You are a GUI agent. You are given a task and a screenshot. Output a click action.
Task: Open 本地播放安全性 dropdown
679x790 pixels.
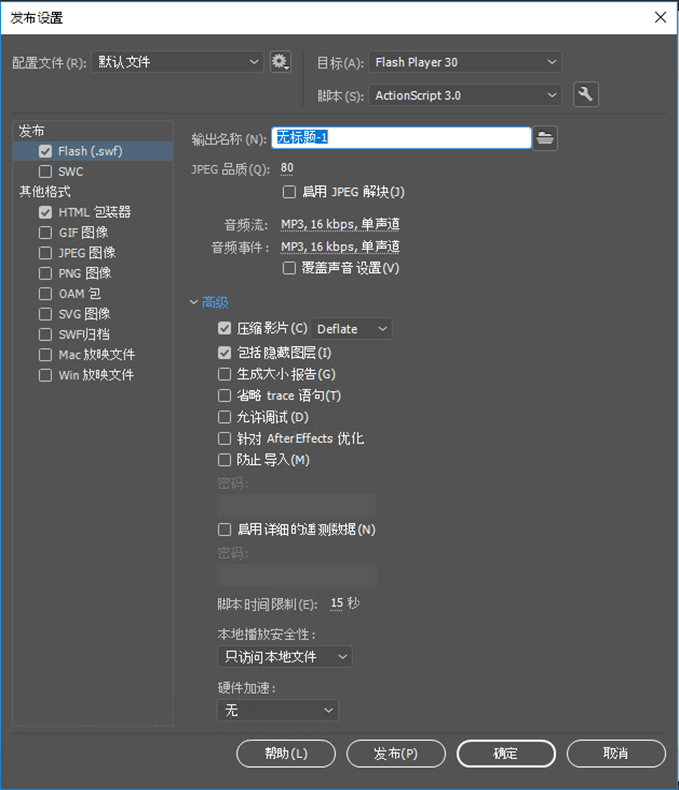tap(285, 656)
